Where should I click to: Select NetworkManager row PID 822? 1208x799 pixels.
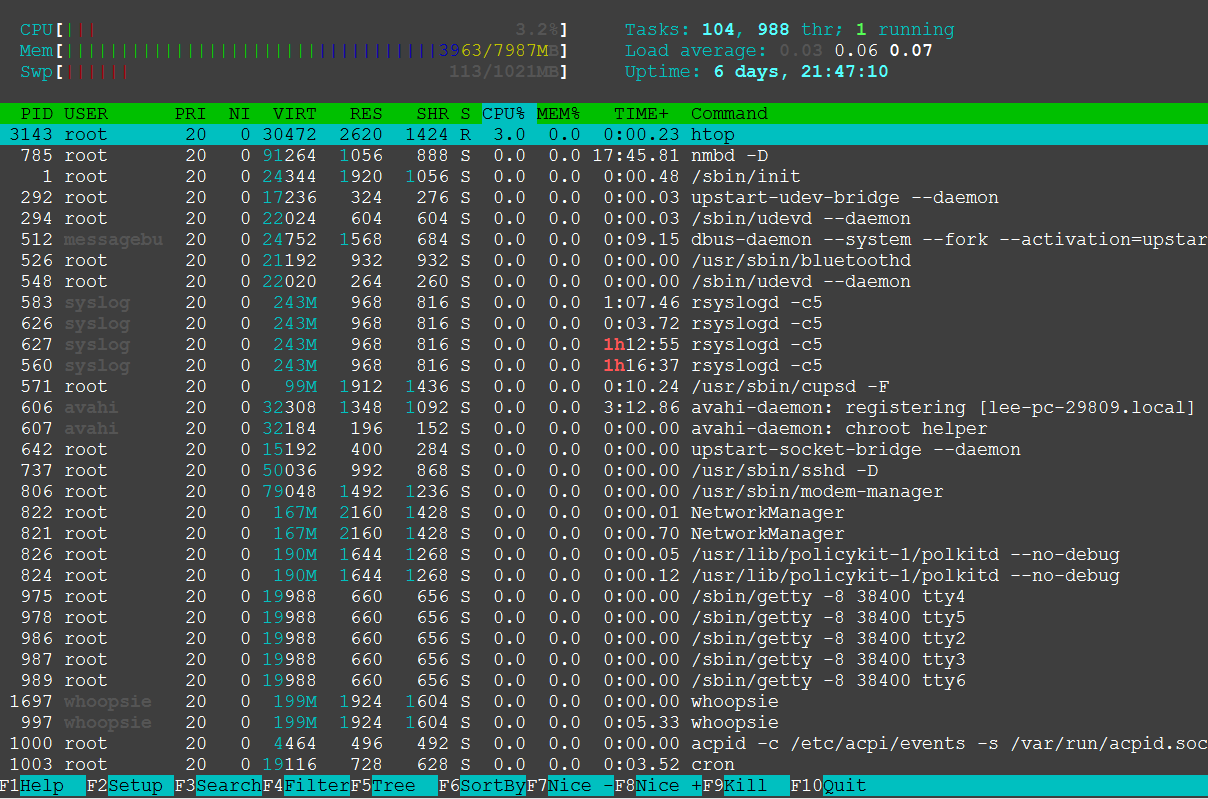coord(604,513)
